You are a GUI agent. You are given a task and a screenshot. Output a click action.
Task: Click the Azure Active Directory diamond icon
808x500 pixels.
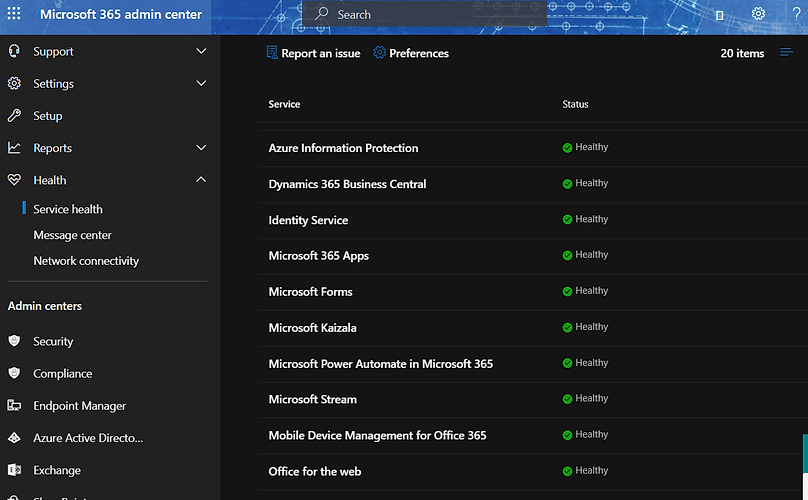(x=14, y=438)
